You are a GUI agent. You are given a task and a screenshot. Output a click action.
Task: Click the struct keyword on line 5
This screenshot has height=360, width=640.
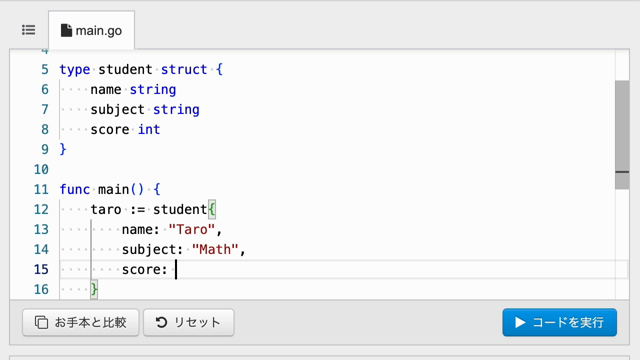pyautogui.click(x=184, y=69)
